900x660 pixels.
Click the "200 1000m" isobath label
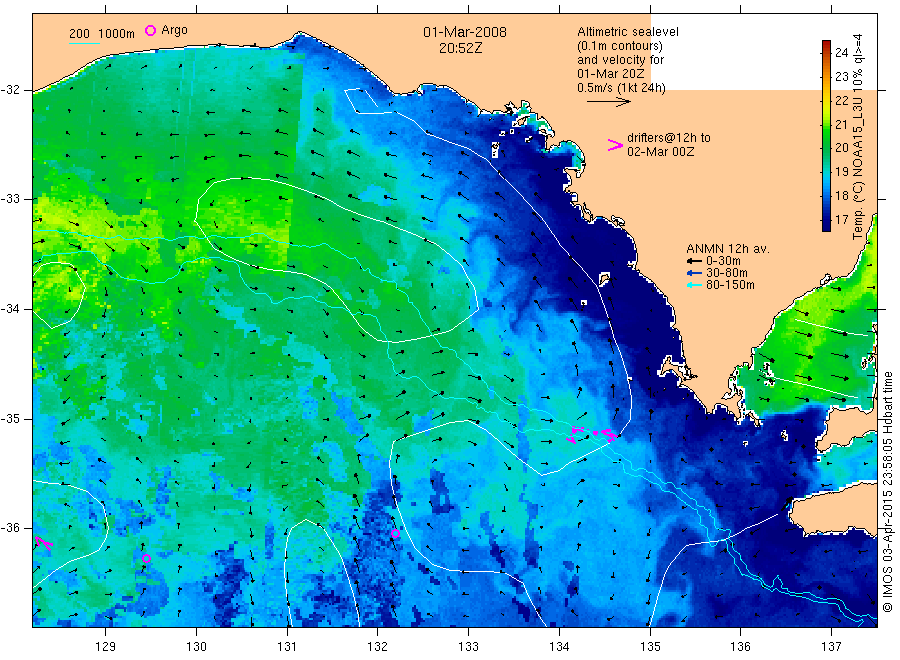click(102, 34)
